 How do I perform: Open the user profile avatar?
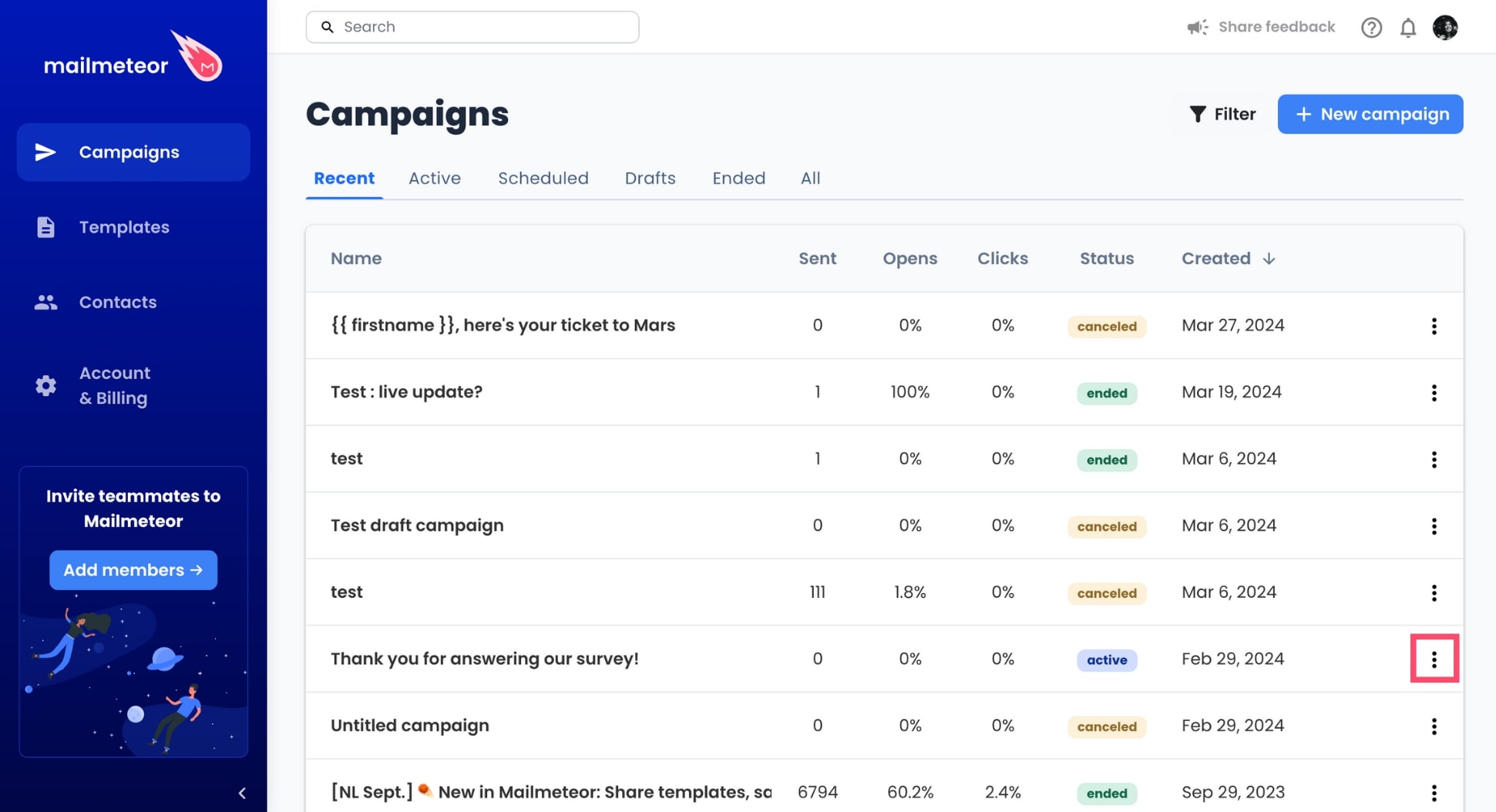coord(1445,27)
